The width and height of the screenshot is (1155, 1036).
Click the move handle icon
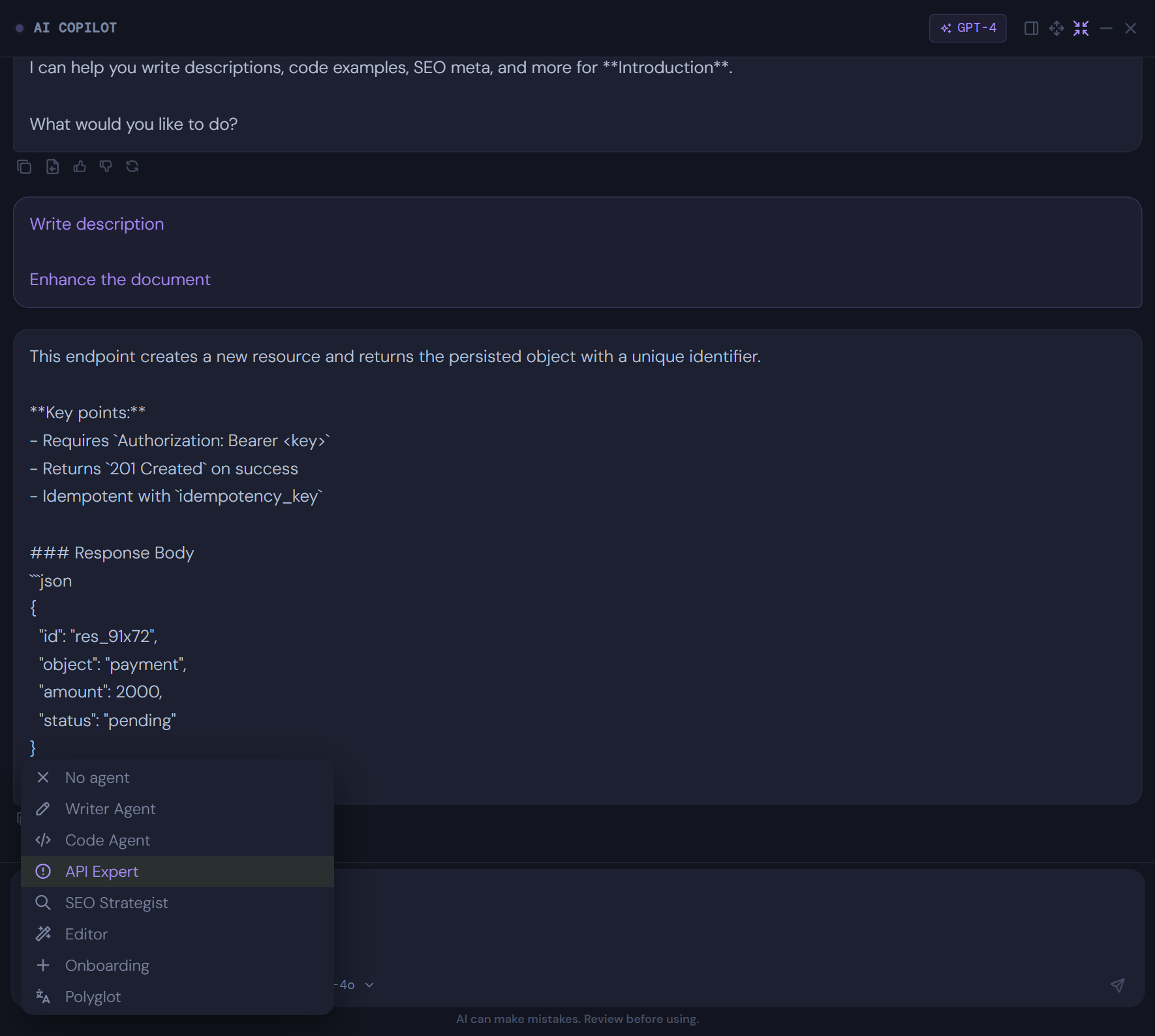pos(1056,28)
